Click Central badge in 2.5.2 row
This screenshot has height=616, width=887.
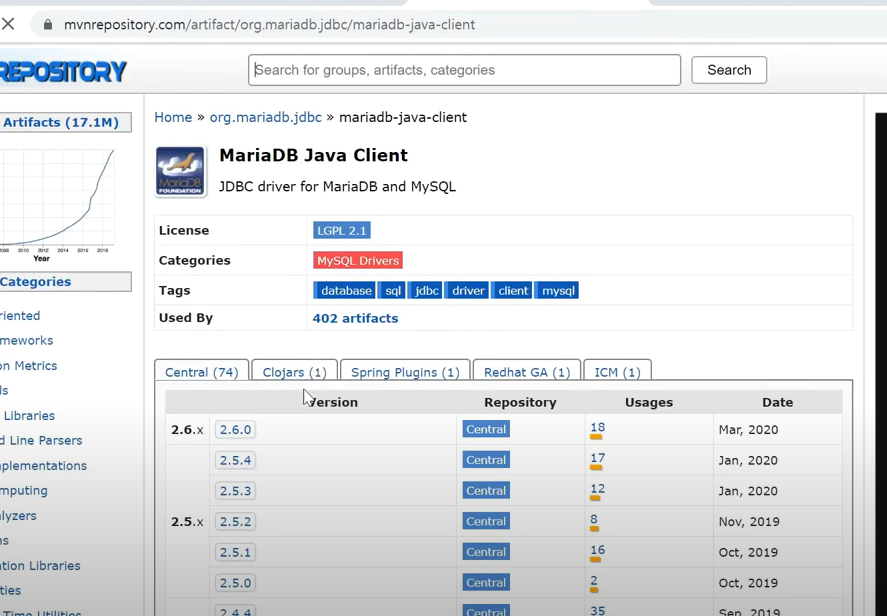pos(486,520)
